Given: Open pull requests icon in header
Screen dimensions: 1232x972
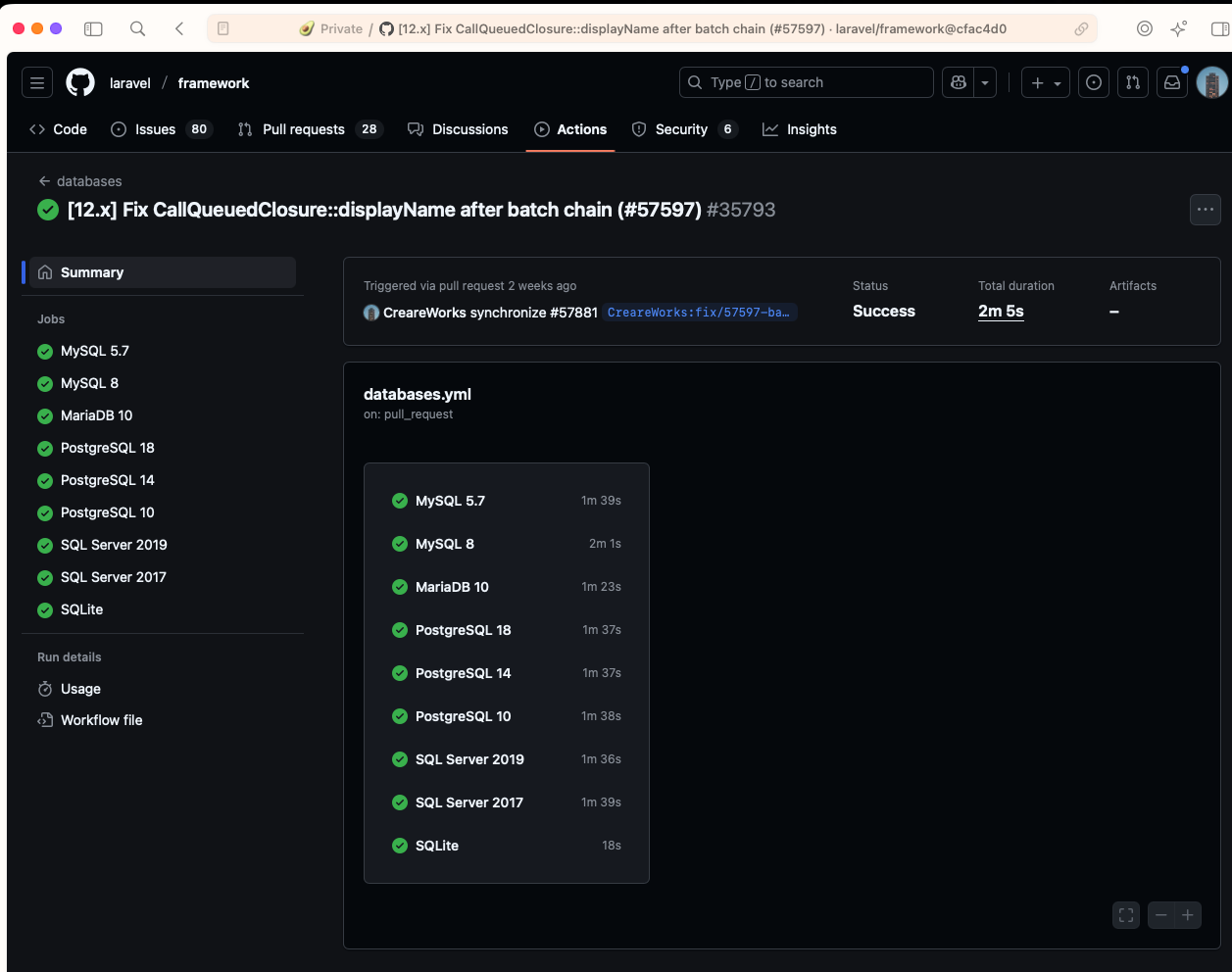Looking at the screenshot, I should pos(1133,83).
